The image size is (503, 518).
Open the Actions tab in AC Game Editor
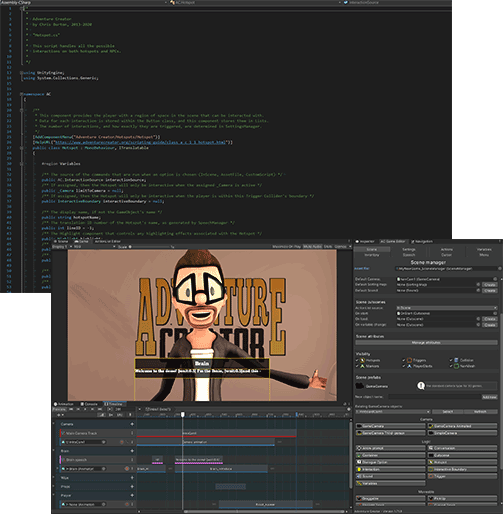point(447,249)
